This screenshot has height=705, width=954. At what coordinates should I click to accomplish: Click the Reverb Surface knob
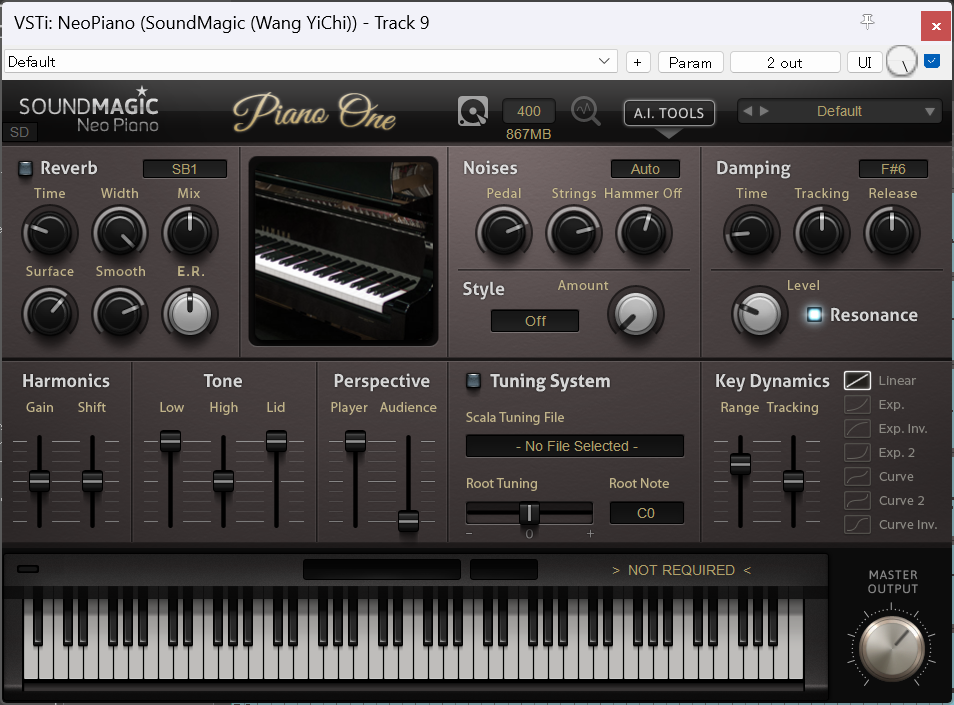[x=49, y=313]
